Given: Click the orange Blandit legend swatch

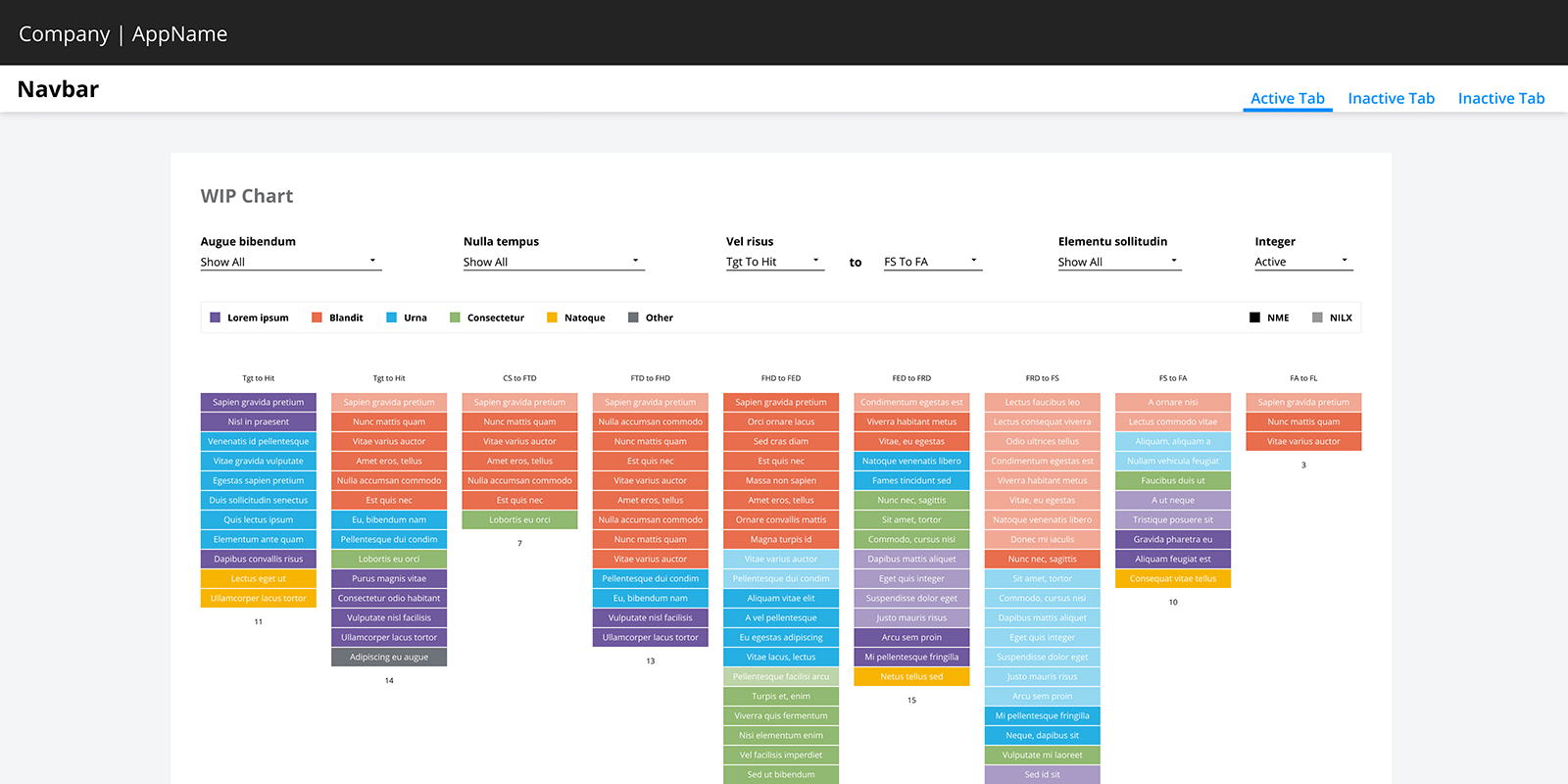Looking at the screenshot, I should pyautogui.click(x=317, y=318).
